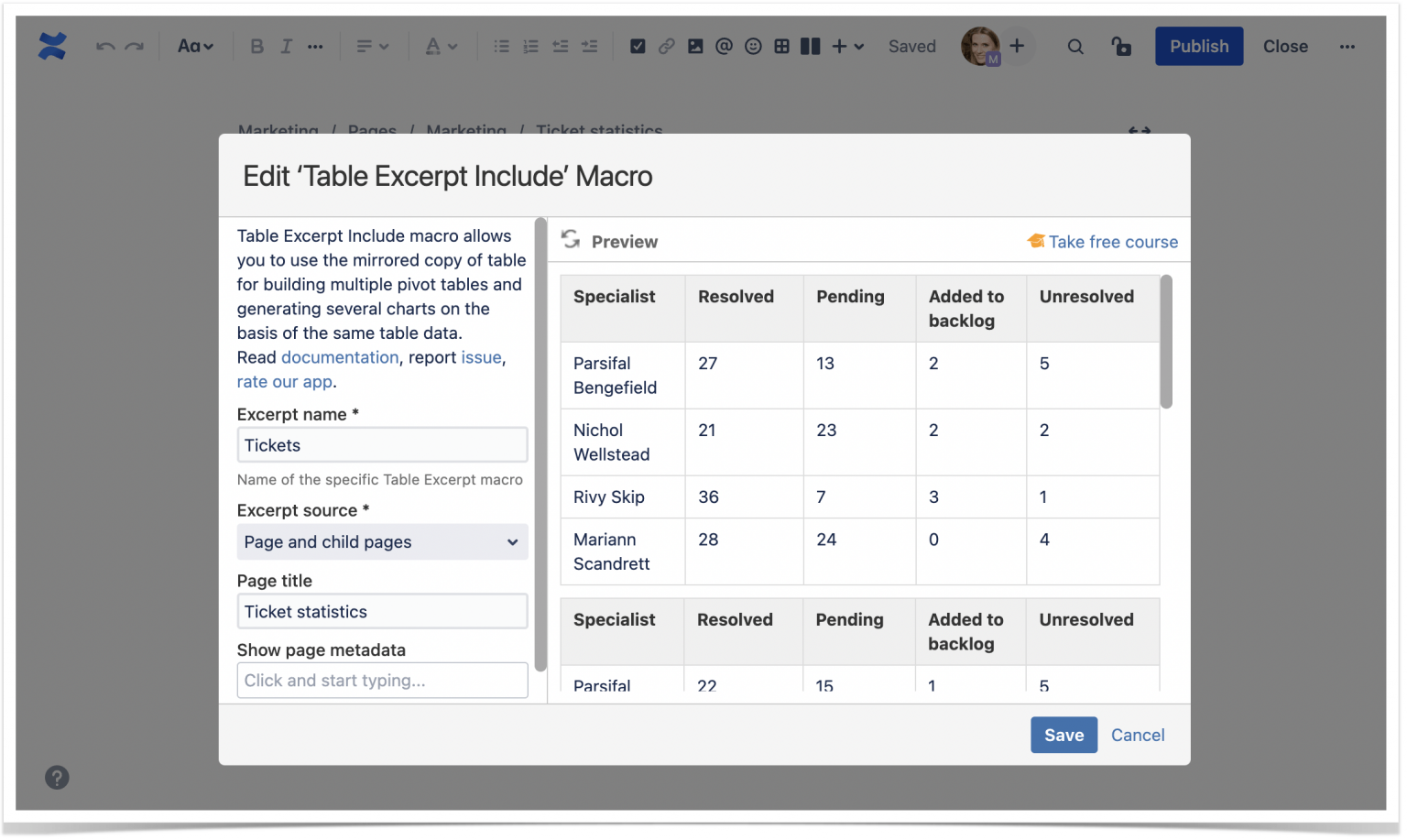Open the more actions menu beside Close
Image resolution: width=1407 pixels, height=840 pixels.
coord(1347,46)
